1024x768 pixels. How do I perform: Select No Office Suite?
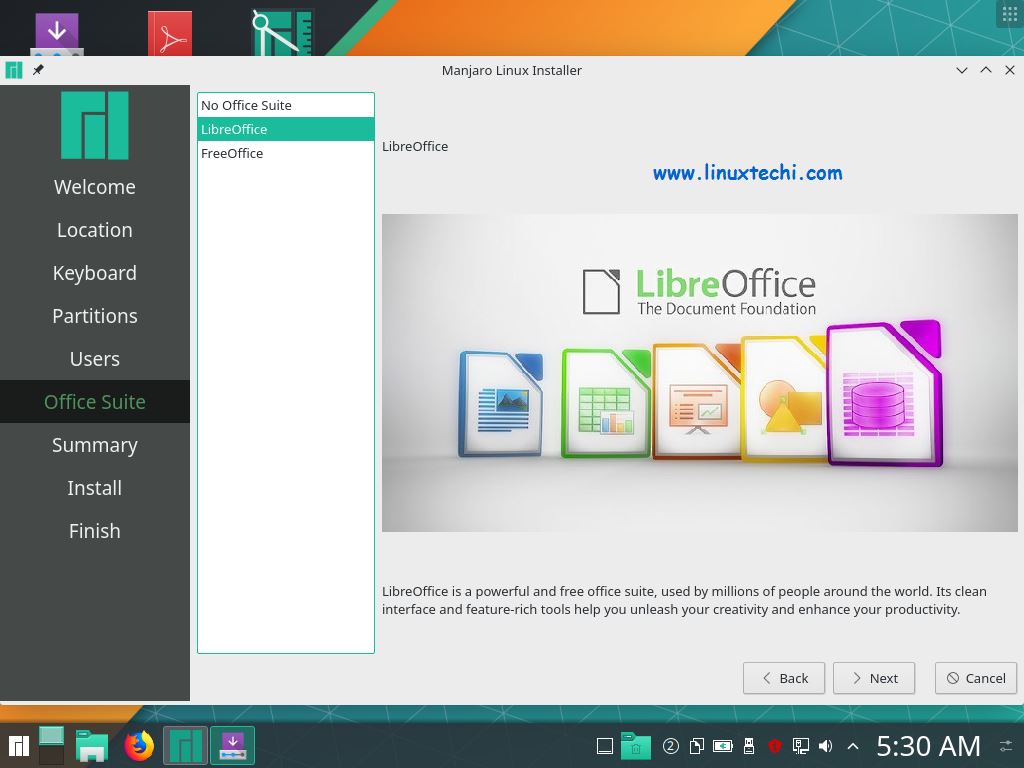246,105
